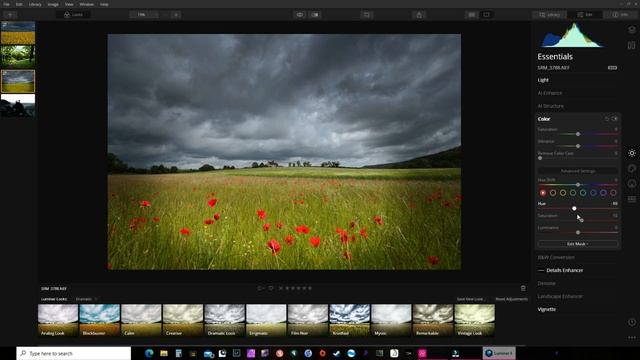Screen dimensions: 640x360
Task: Click the Windows taskbar search box
Action: [74, 353]
